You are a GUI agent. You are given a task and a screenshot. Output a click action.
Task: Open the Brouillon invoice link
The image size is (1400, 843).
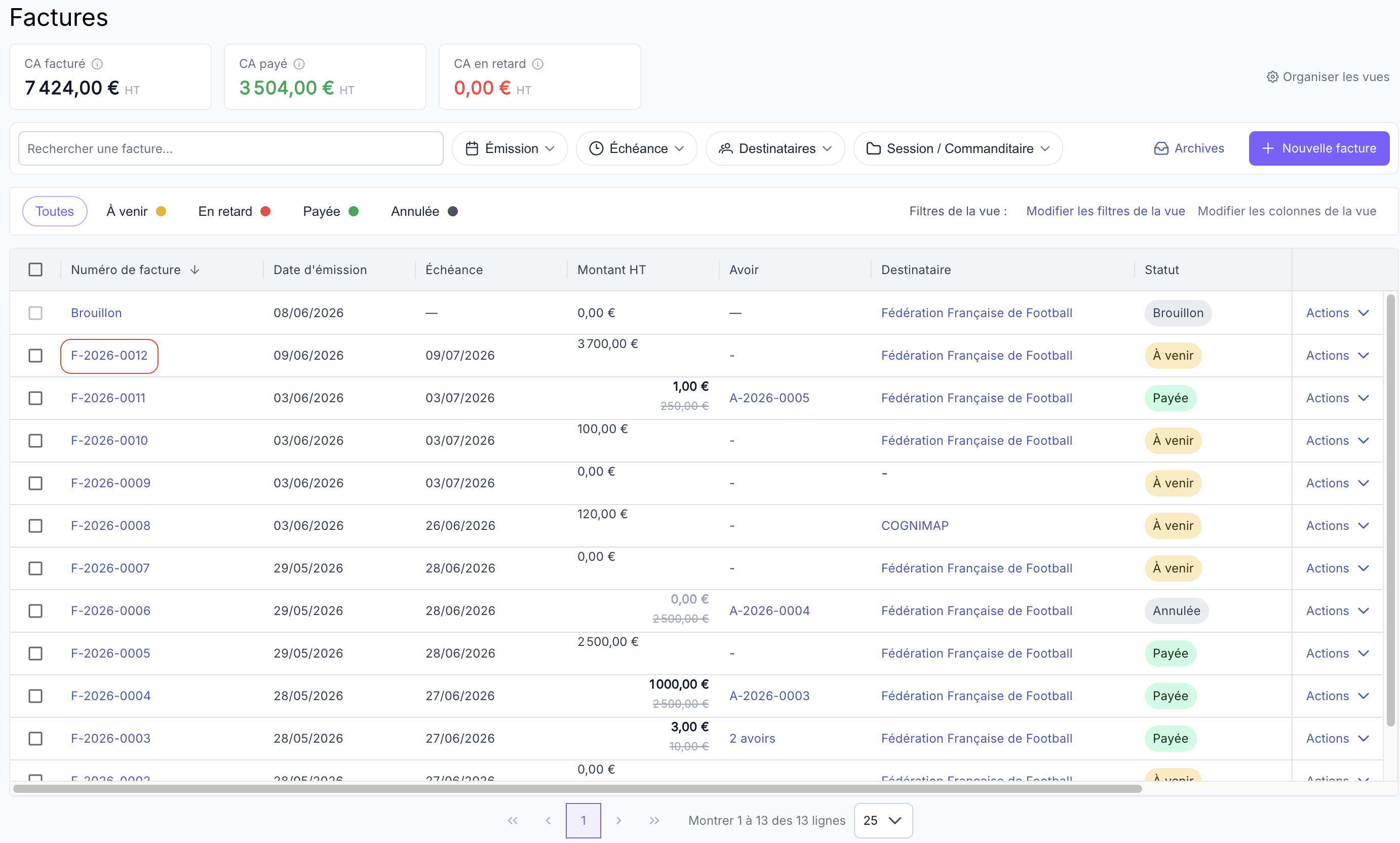[96, 313]
